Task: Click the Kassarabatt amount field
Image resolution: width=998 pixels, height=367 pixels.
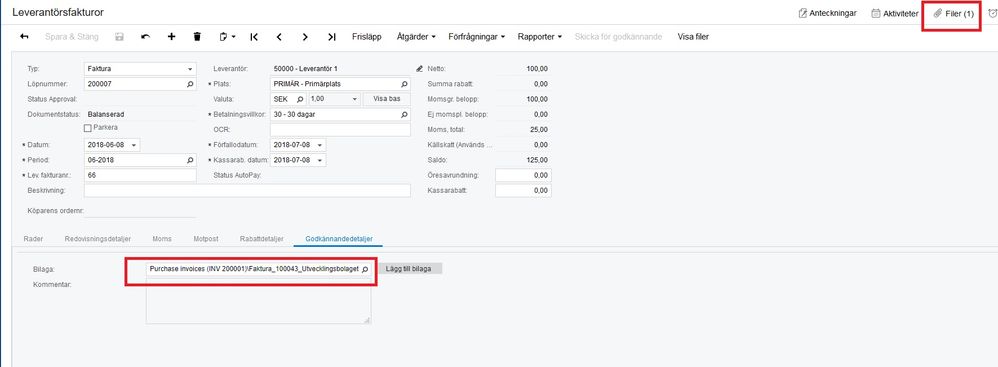Action: pos(523,190)
